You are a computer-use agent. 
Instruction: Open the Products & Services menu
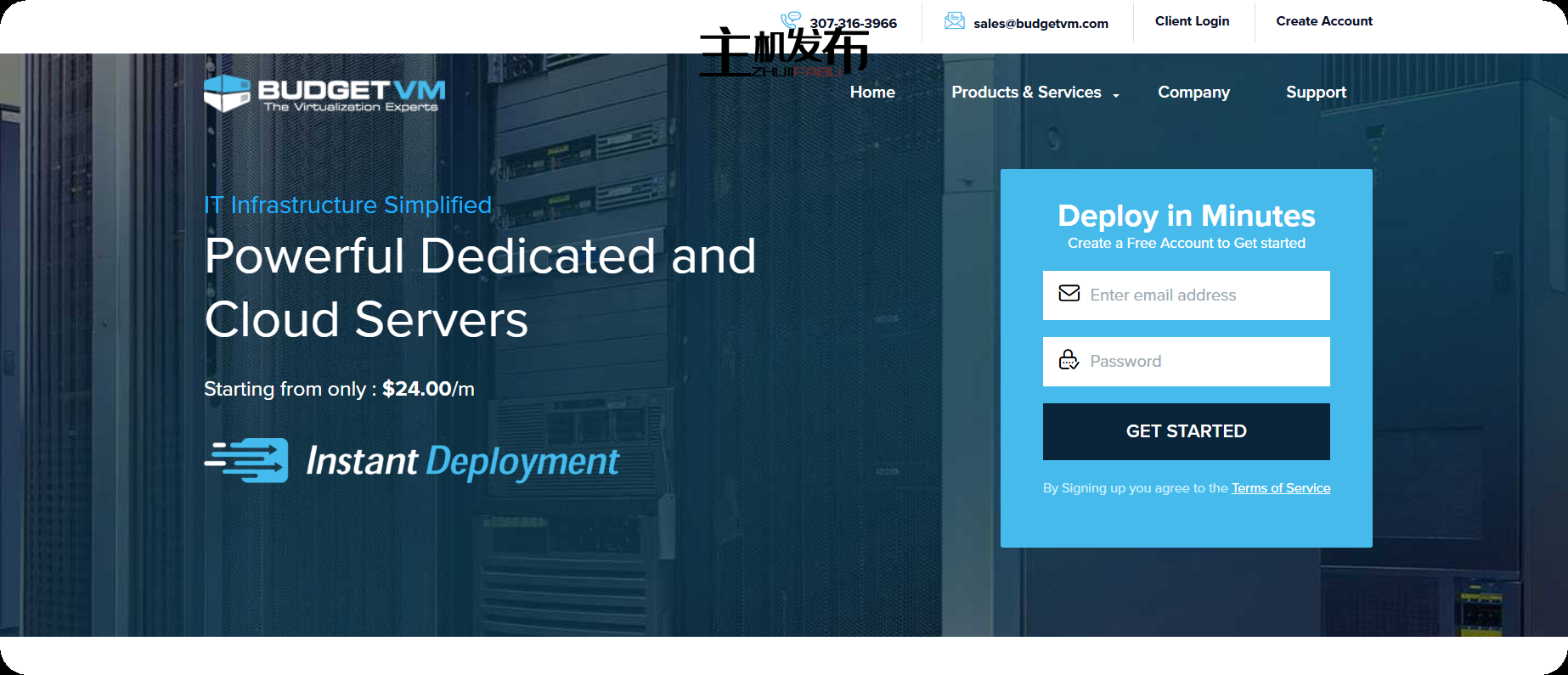[x=1025, y=93]
